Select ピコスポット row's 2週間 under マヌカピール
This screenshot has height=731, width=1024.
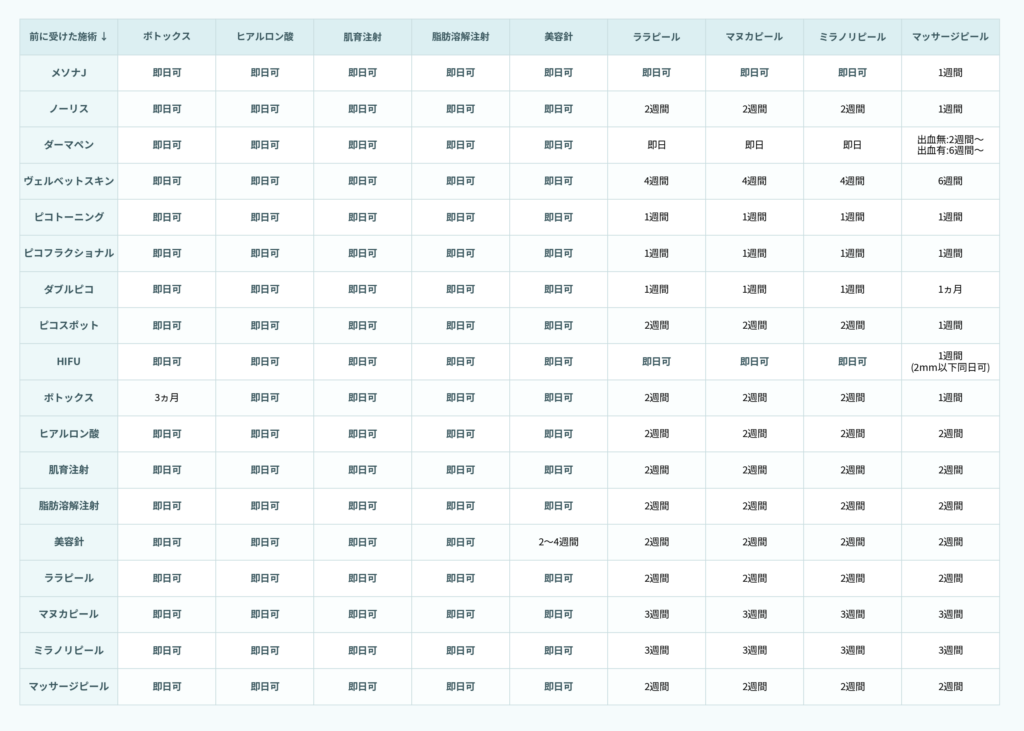pyautogui.click(x=754, y=325)
